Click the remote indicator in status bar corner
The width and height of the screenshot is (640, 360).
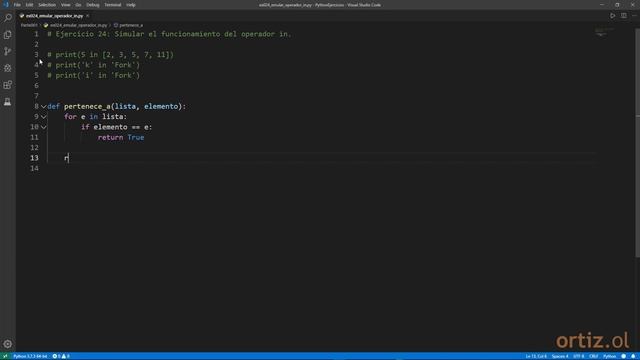coord(5,356)
